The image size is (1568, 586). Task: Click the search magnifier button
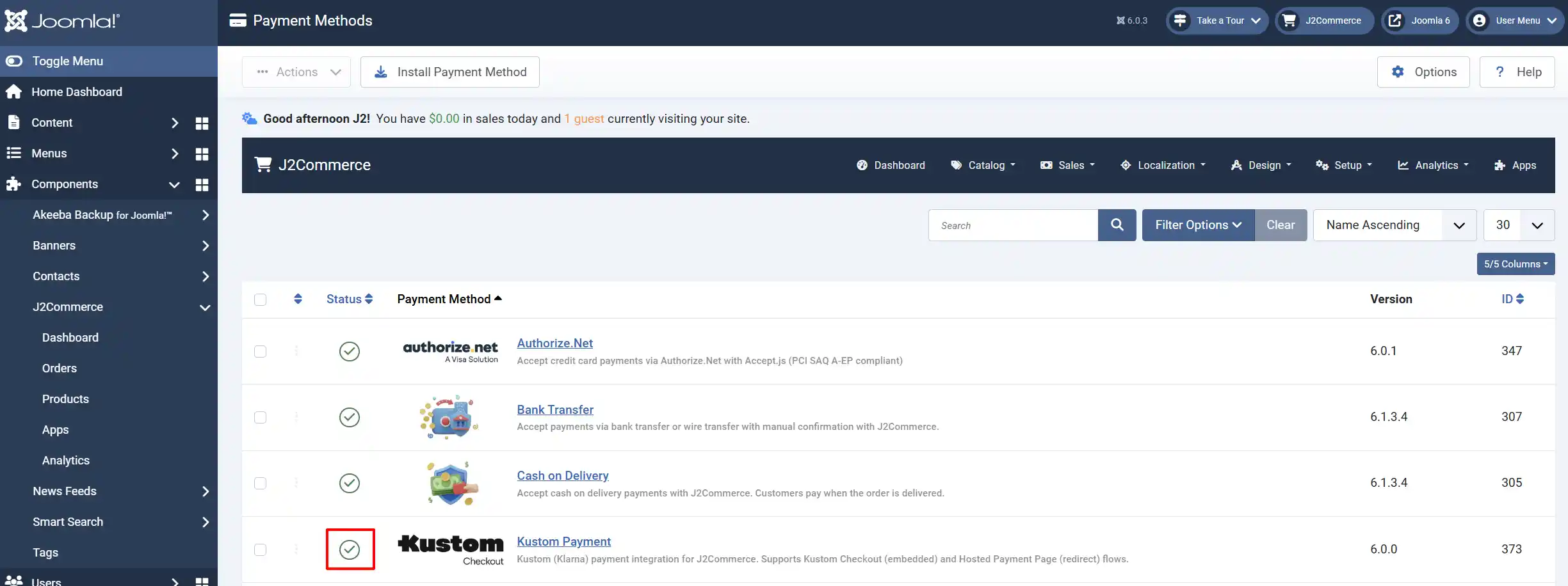pyautogui.click(x=1117, y=225)
